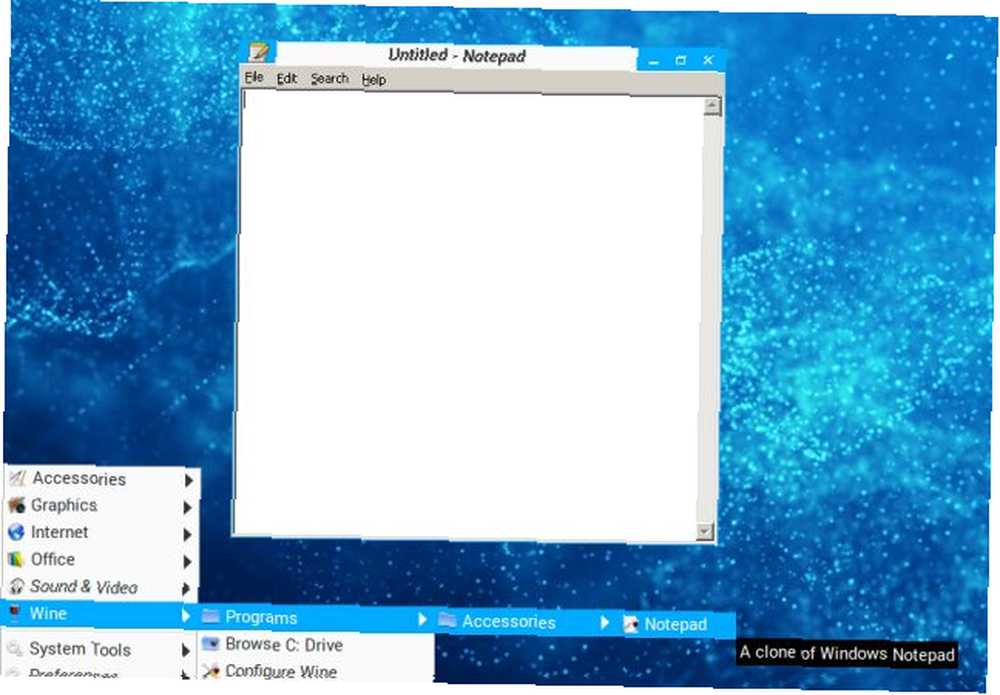Click the Accessories folder icon under Programs
This screenshot has width=1000, height=695.
[x=448, y=620]
